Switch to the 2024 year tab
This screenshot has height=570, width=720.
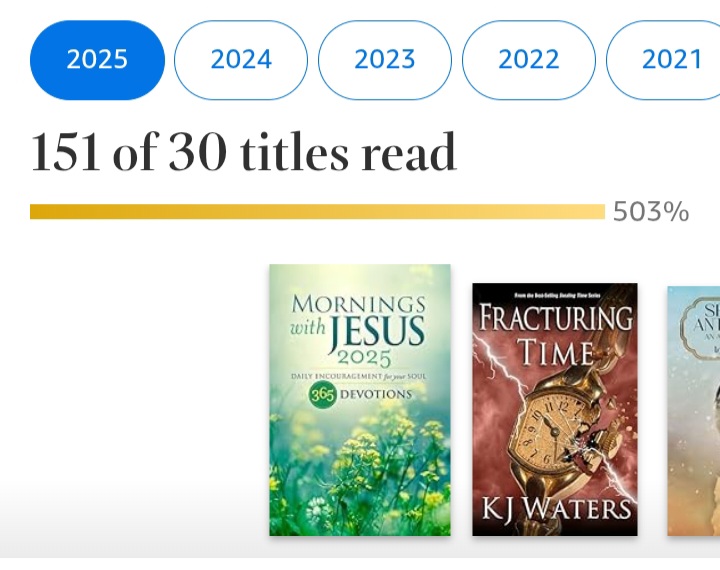coord(241,60)
